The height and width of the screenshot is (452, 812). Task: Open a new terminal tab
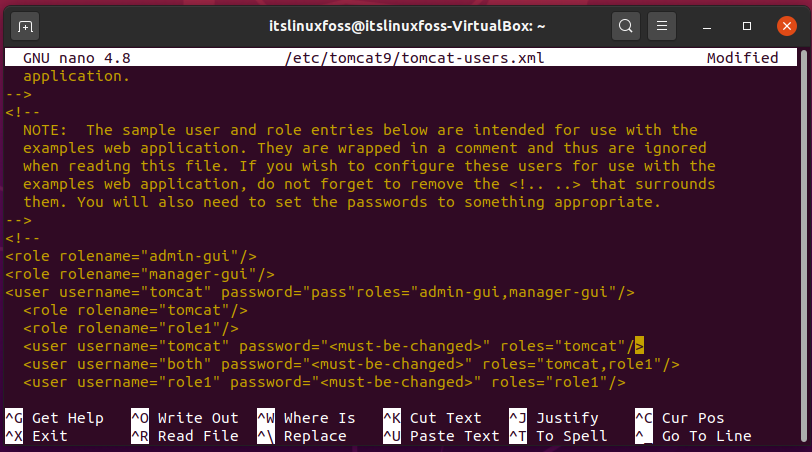pyautogui.click(x=25, y=26)
